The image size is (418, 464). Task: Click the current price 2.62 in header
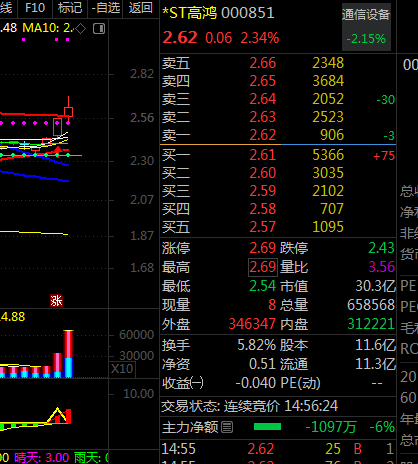180,38
